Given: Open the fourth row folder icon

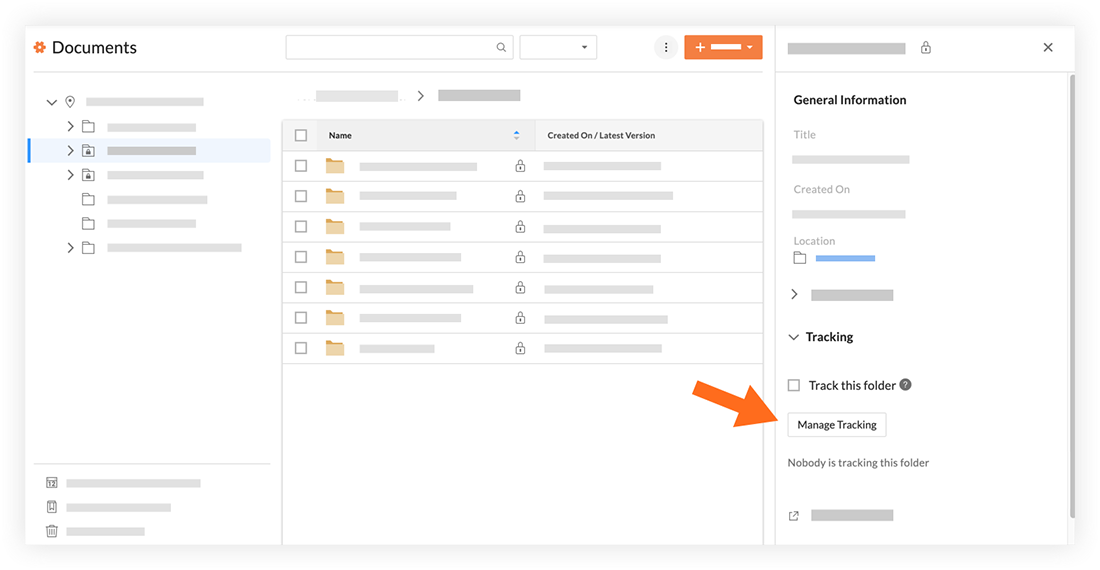Looking at the screenshot, I should click(x=335, y=257).
